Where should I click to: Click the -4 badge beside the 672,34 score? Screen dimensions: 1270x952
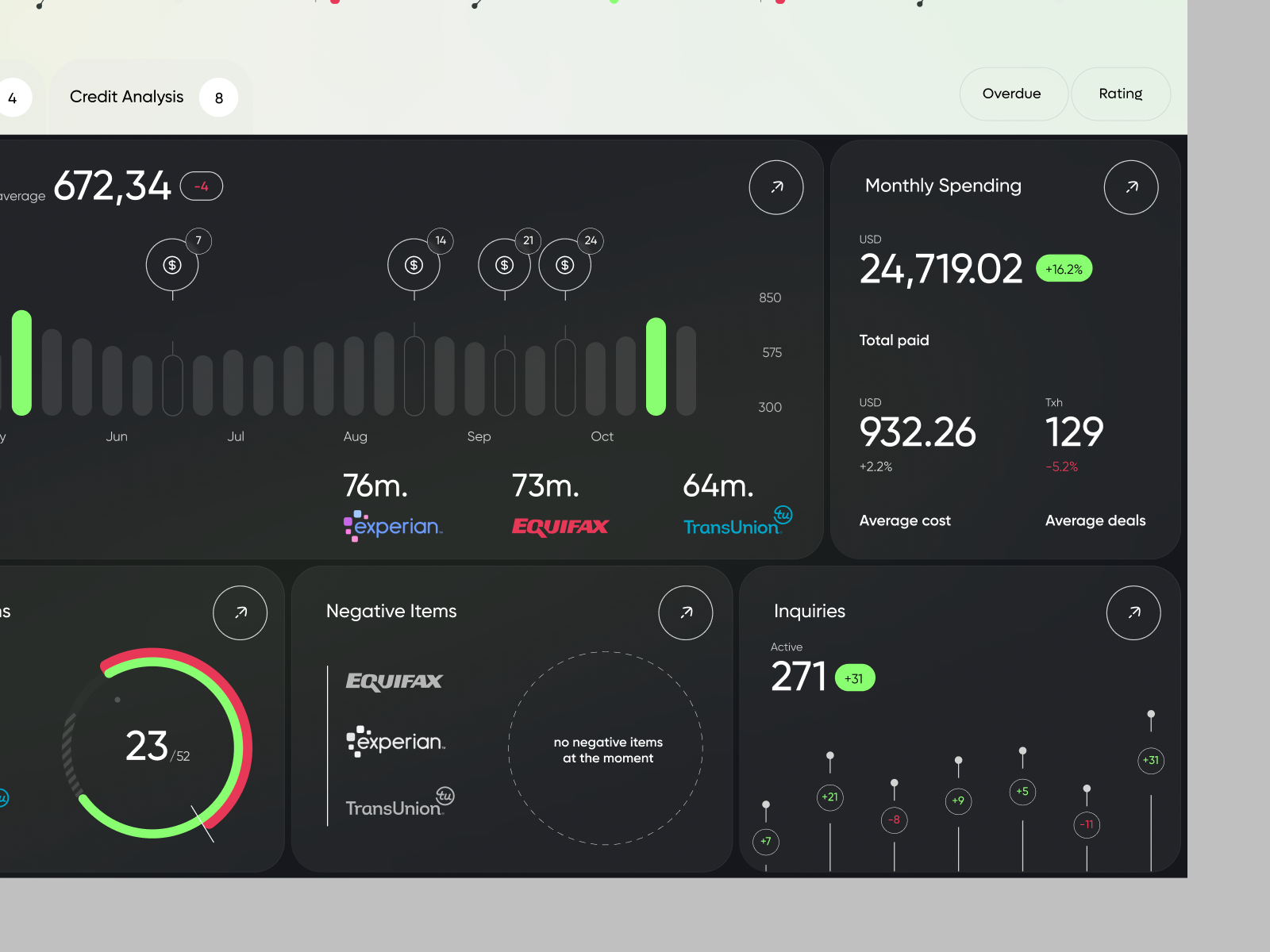coord(201,186)
